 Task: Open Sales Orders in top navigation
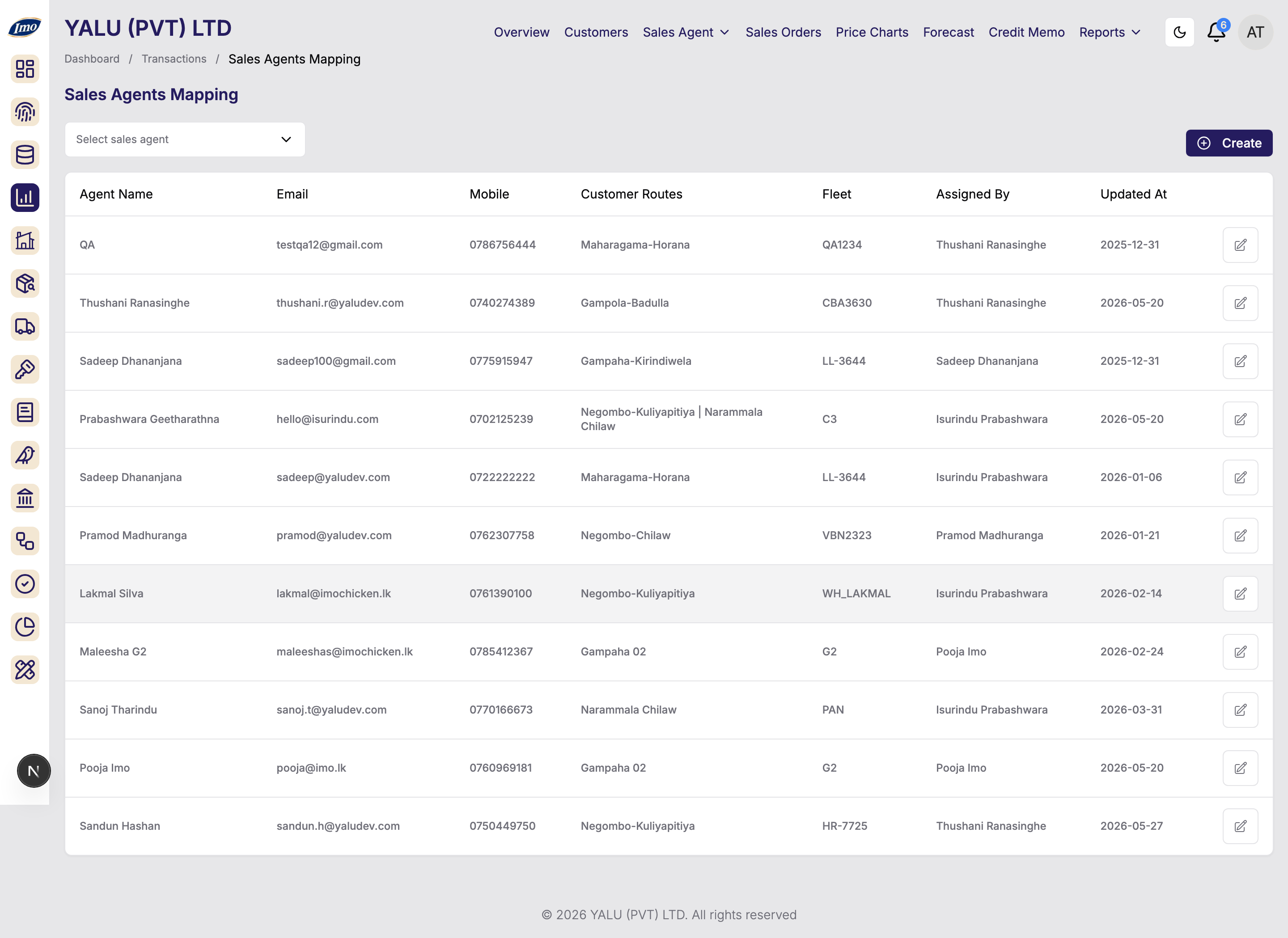(783, 32)
